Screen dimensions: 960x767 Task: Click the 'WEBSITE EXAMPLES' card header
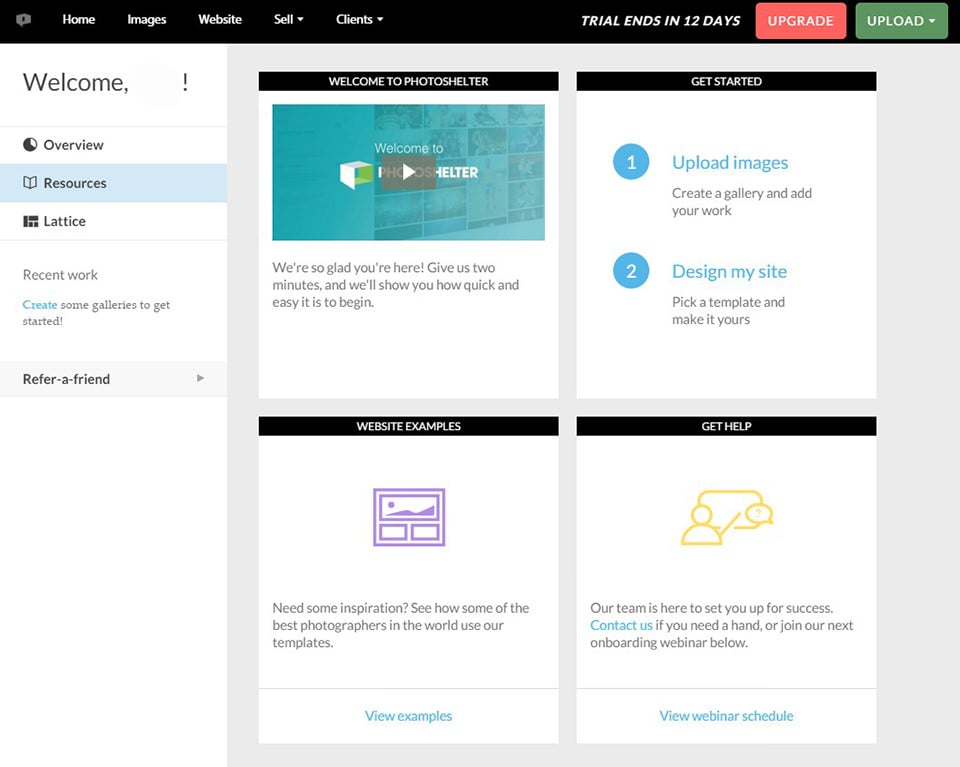[408, 426]
